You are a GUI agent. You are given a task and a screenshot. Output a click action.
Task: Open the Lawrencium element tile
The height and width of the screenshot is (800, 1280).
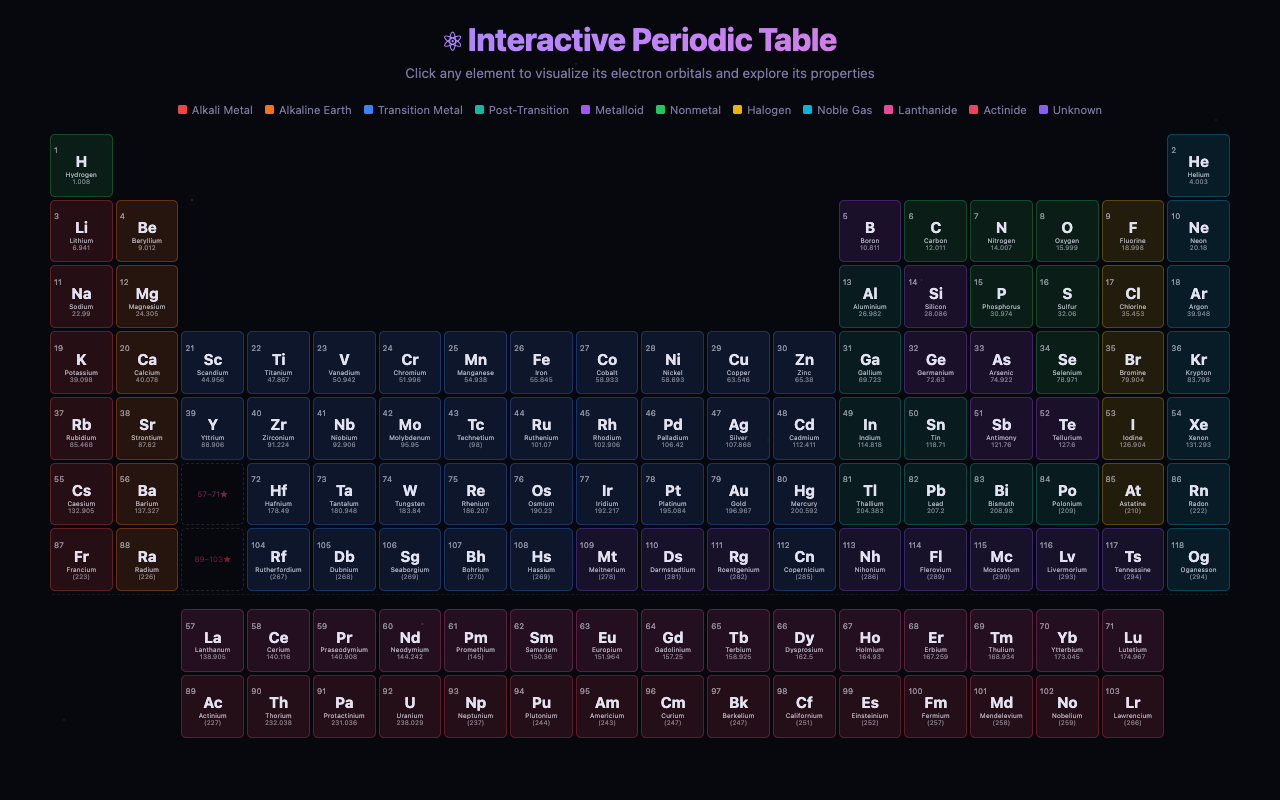[x=1133, y=706]
